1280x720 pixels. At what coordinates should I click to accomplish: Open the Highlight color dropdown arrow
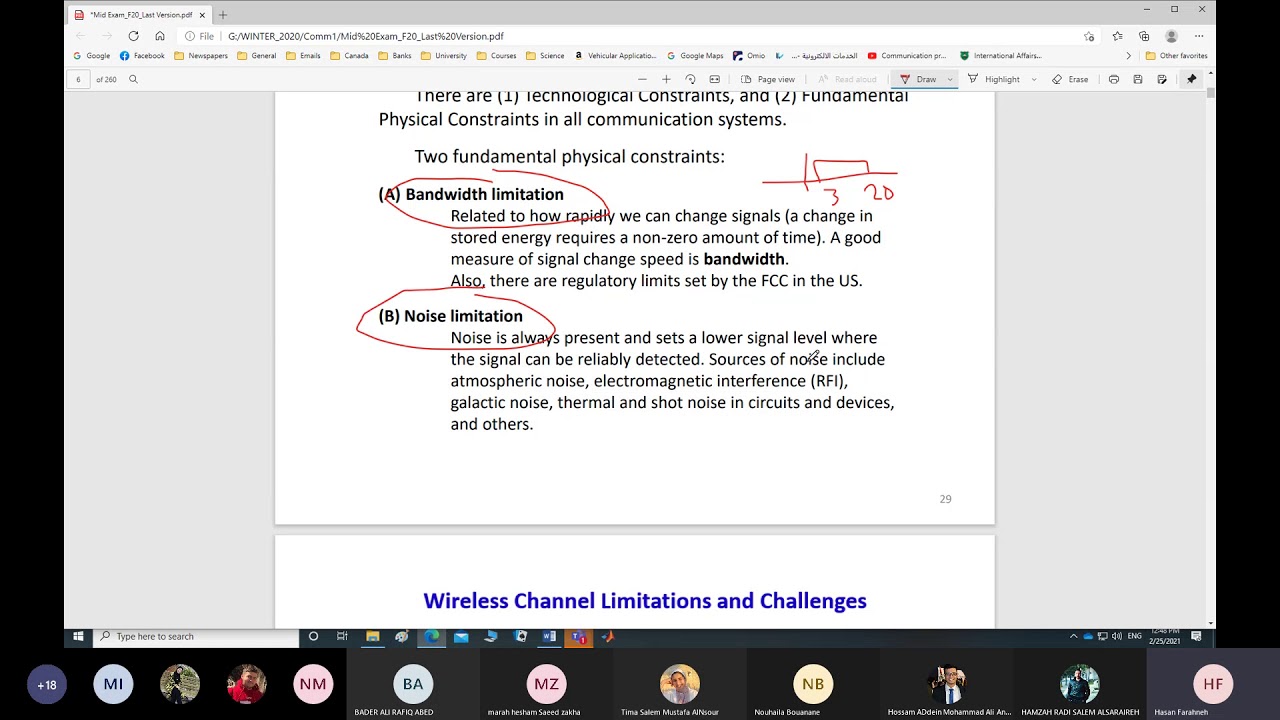[x=1034, y=79]
